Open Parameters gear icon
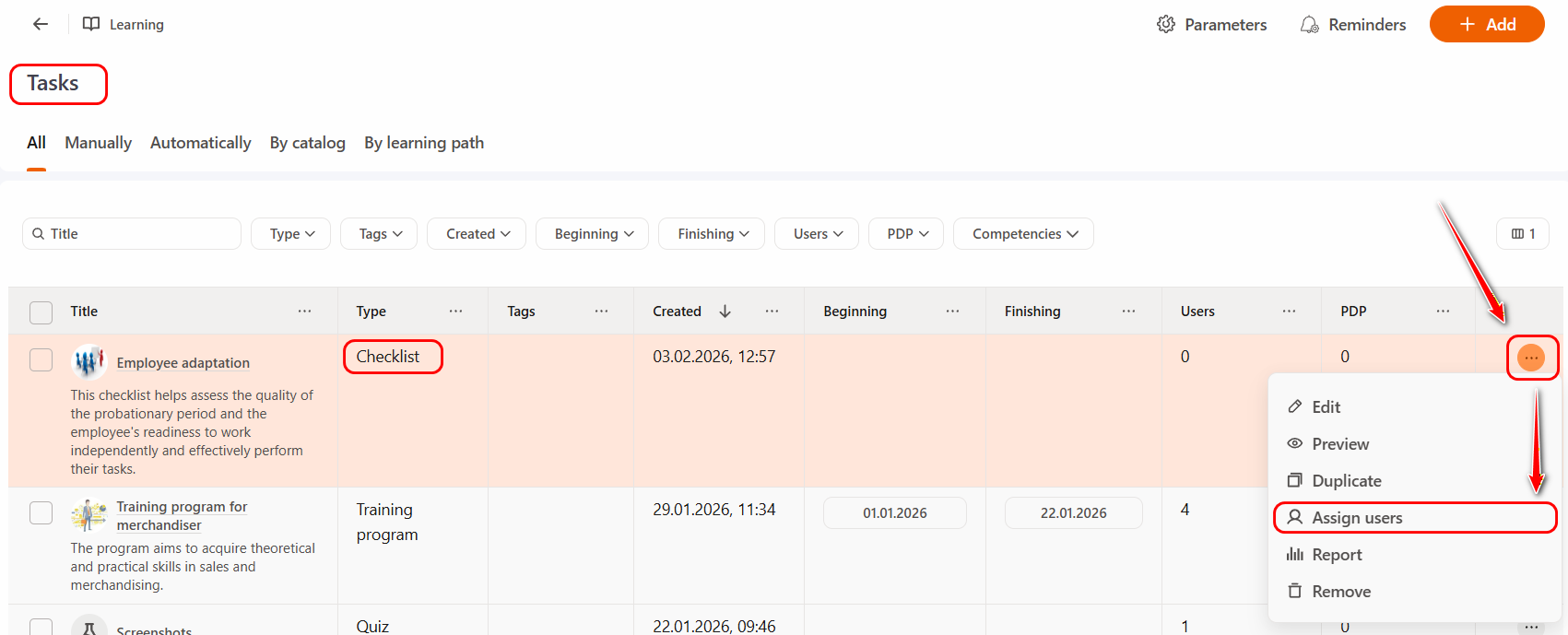1568x635 pixels. (1166, 25)
